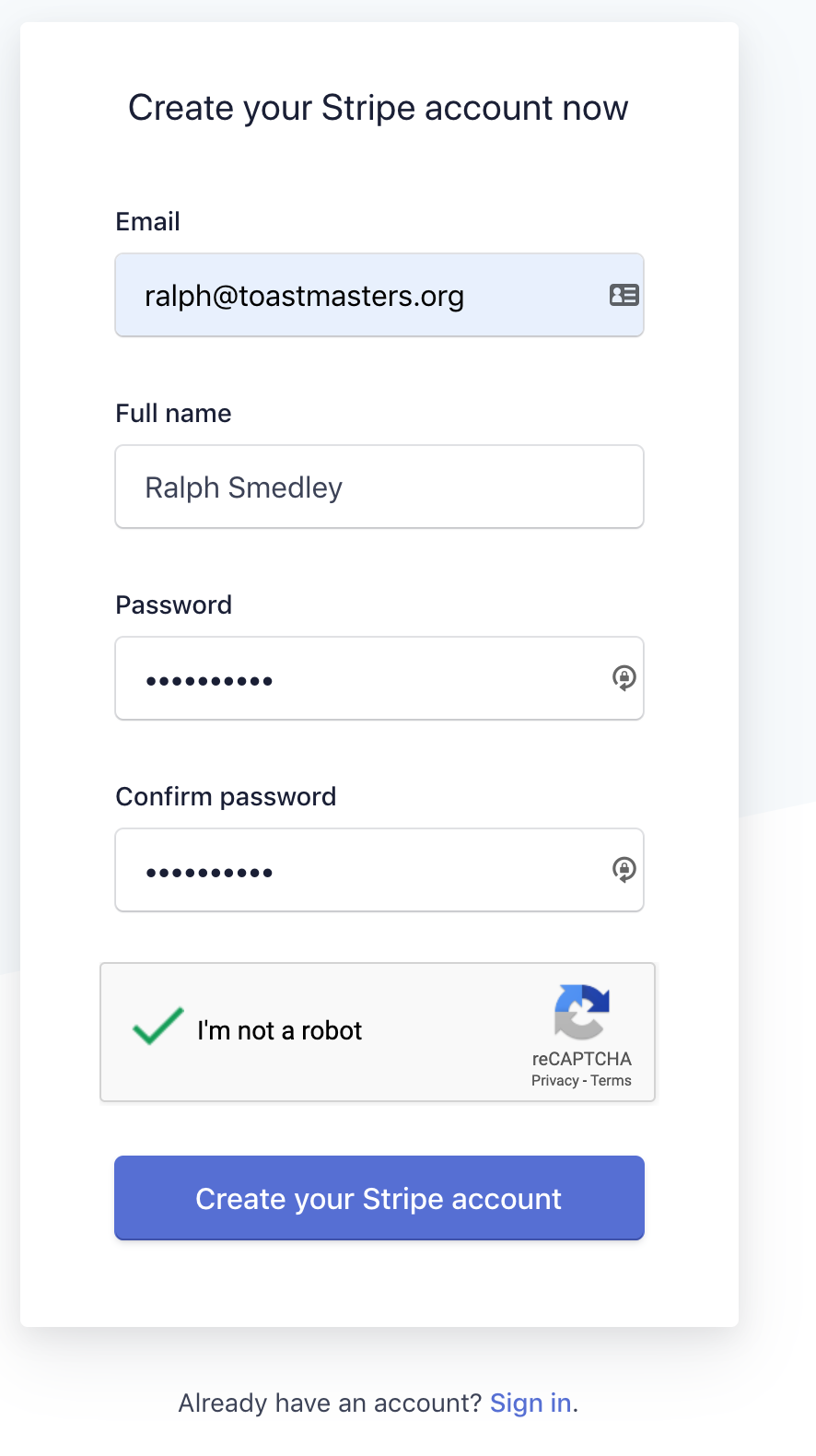Click the Full name field label

pyautogui.click(x=173, y=413)
